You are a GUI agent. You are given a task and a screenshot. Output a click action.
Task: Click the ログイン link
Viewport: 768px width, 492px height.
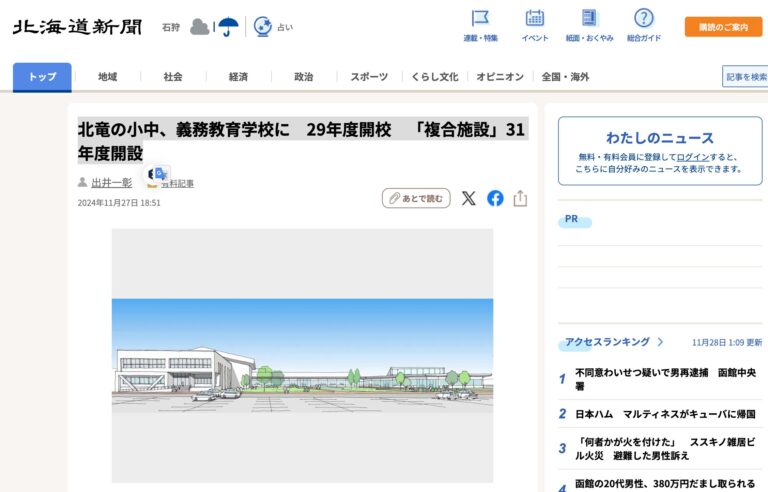692,157
